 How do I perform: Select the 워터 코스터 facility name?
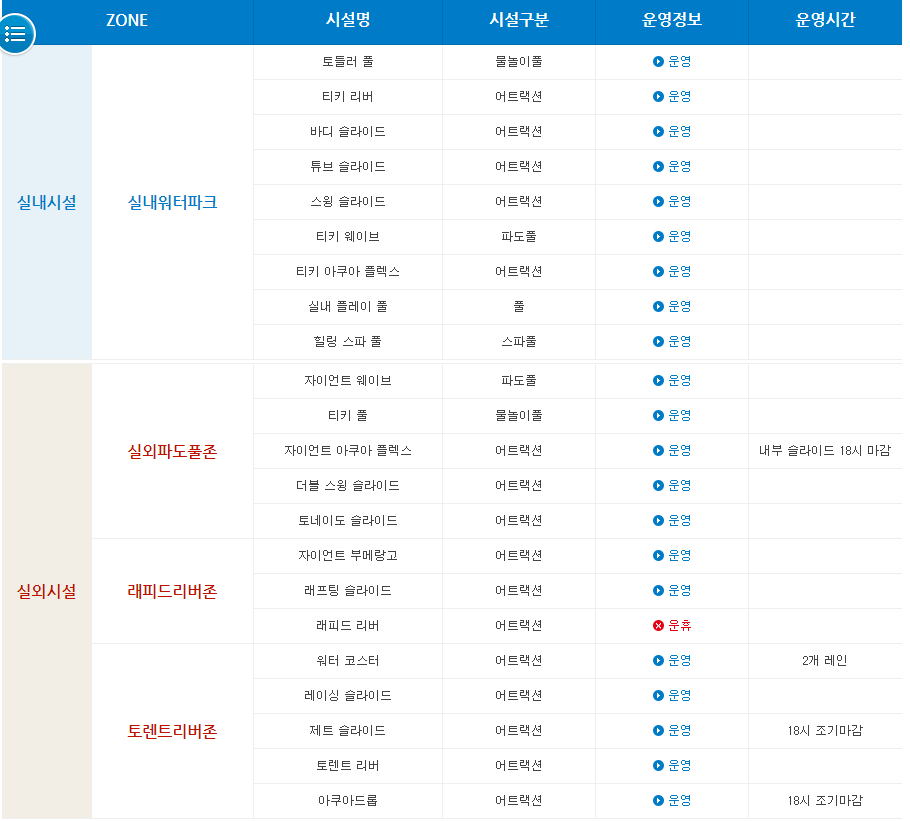coord(348,660)
